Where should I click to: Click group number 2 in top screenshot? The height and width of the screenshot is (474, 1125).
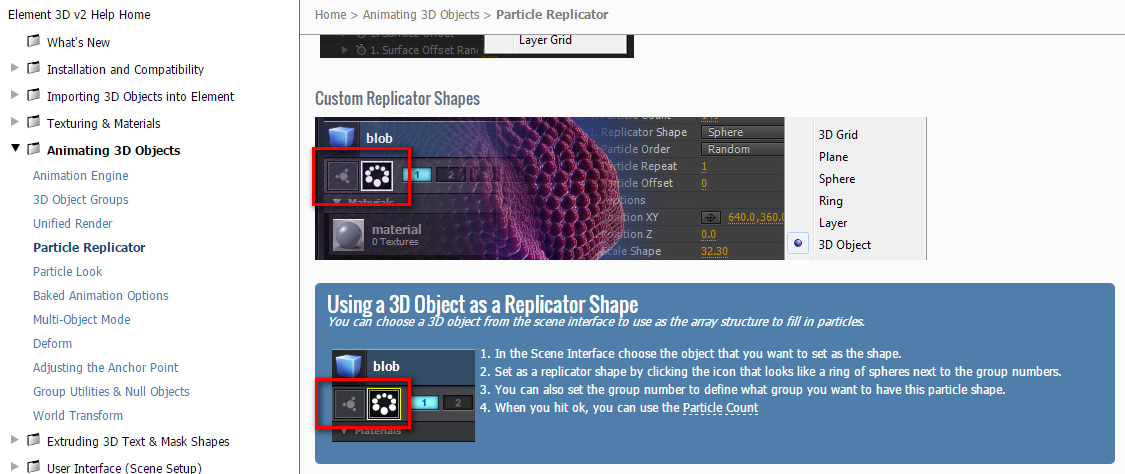[451, 174]
